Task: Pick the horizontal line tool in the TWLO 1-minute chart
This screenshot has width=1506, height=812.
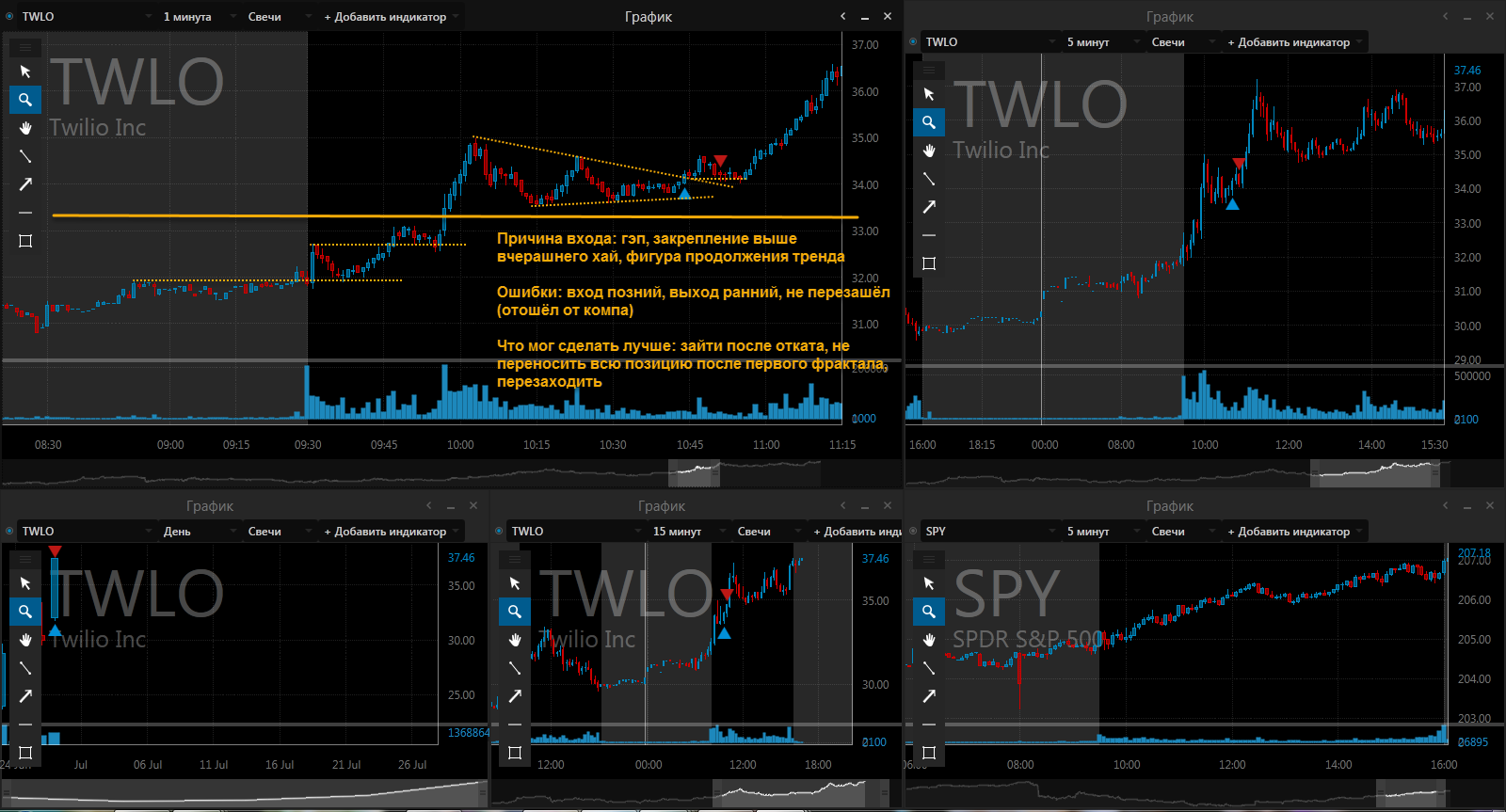Action: tap(25, 213)
